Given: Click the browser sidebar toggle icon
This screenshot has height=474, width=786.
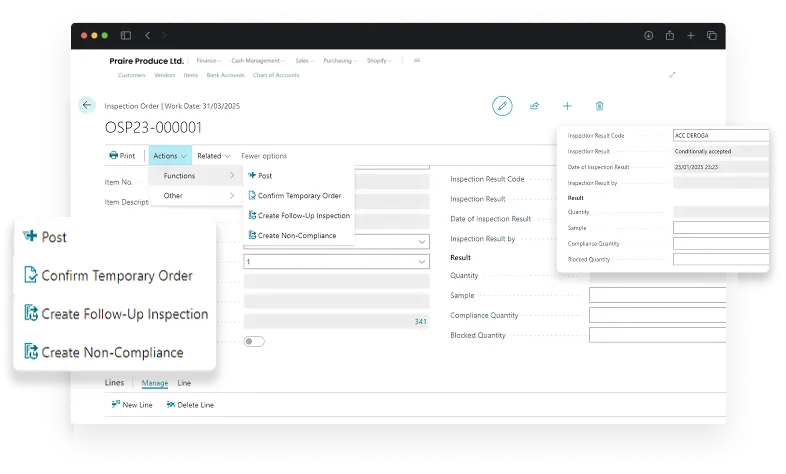Looking at the screenshot, I should pos(126,35).
